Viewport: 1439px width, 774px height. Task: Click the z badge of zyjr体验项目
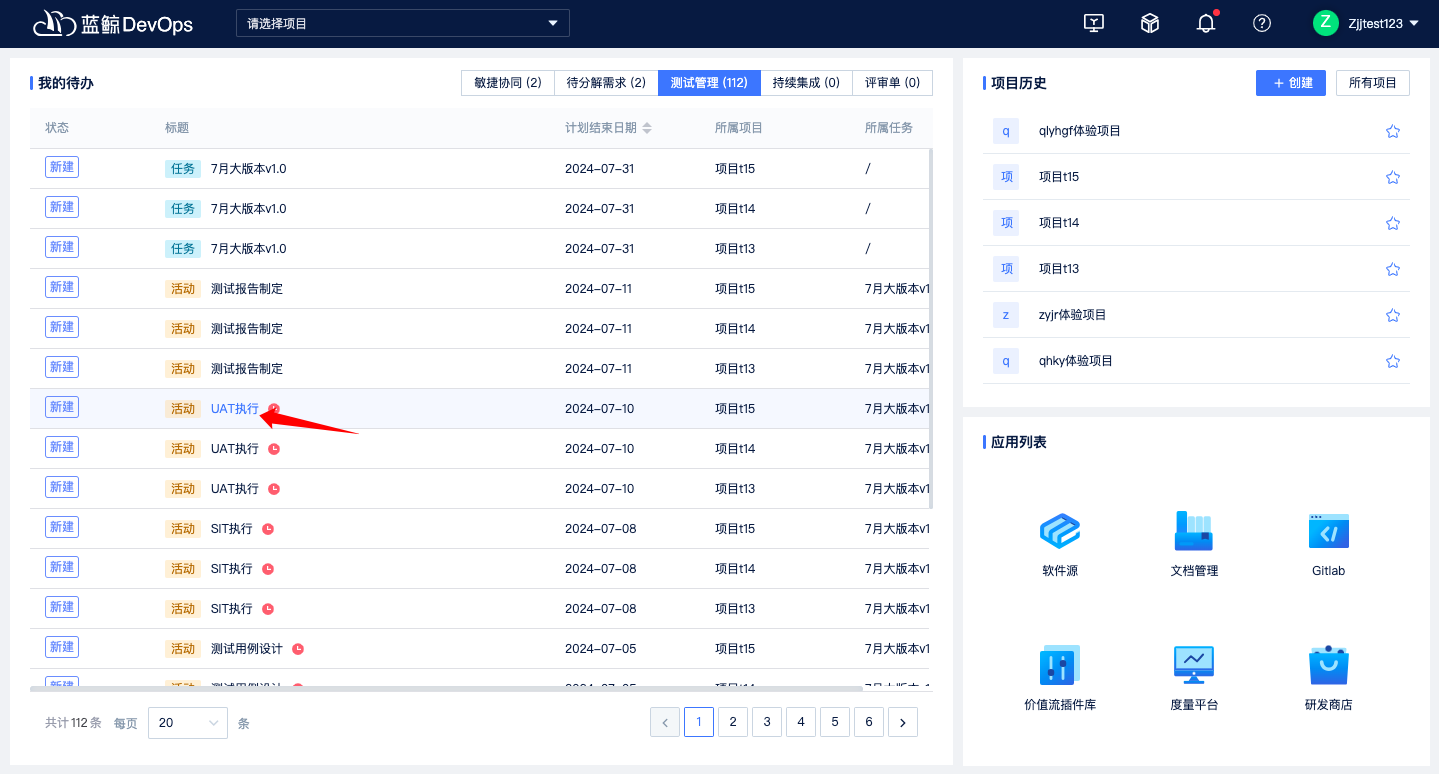tap(1006, 315)
